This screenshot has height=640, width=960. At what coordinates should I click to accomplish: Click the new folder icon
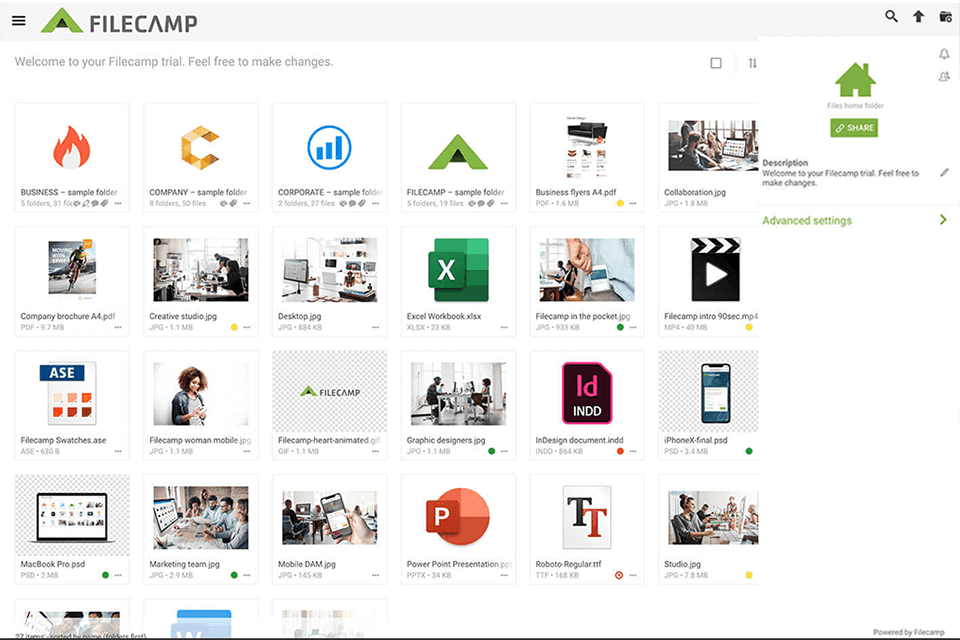pos(945,17)
